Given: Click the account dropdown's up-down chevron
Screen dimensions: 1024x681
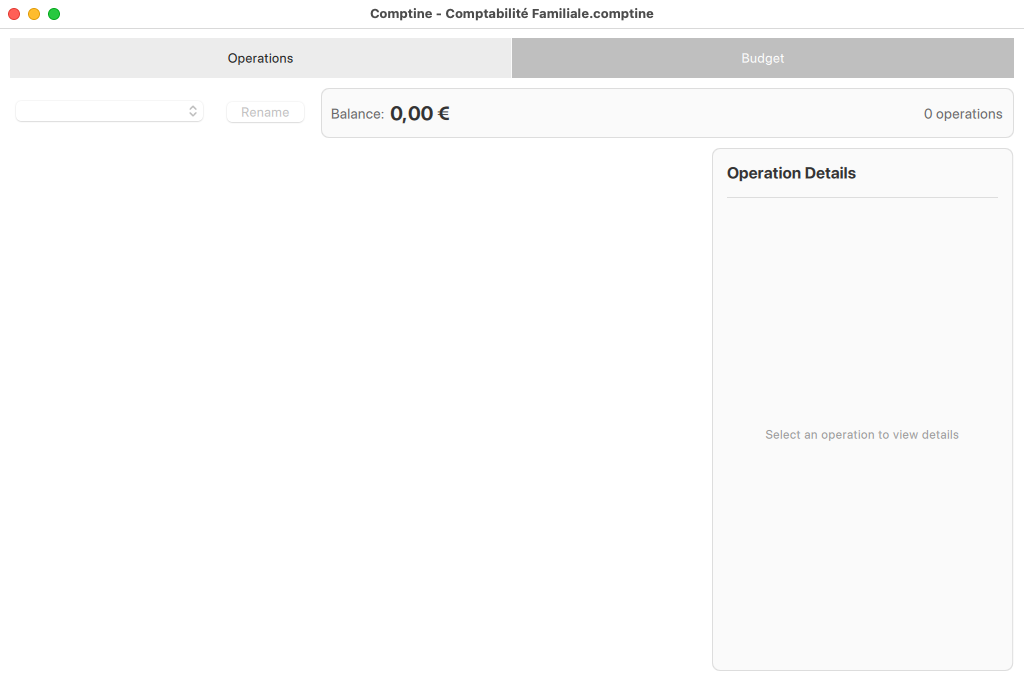Looking at the screenshot, I should point(193,112).
